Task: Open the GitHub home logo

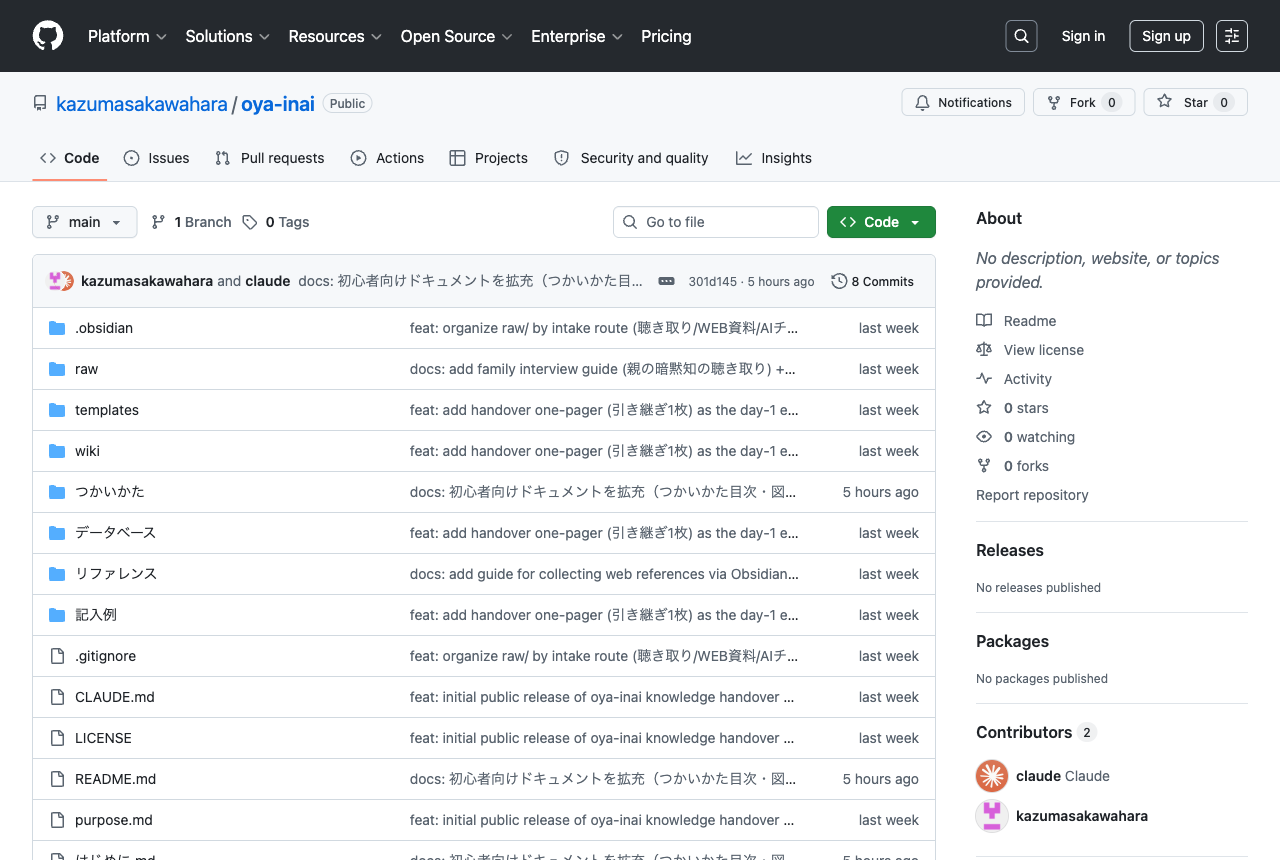Action: pos(48,36)
